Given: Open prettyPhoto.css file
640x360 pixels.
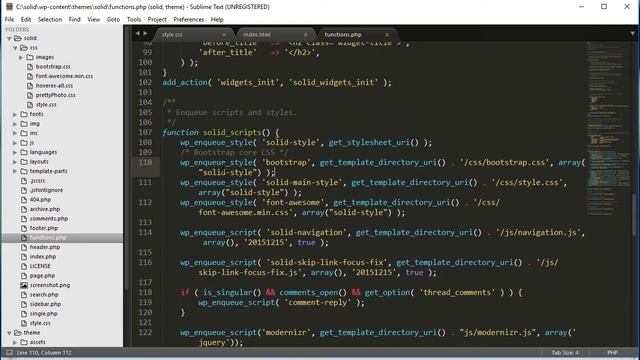Looking at the screenshot, I should pos(56,95).
